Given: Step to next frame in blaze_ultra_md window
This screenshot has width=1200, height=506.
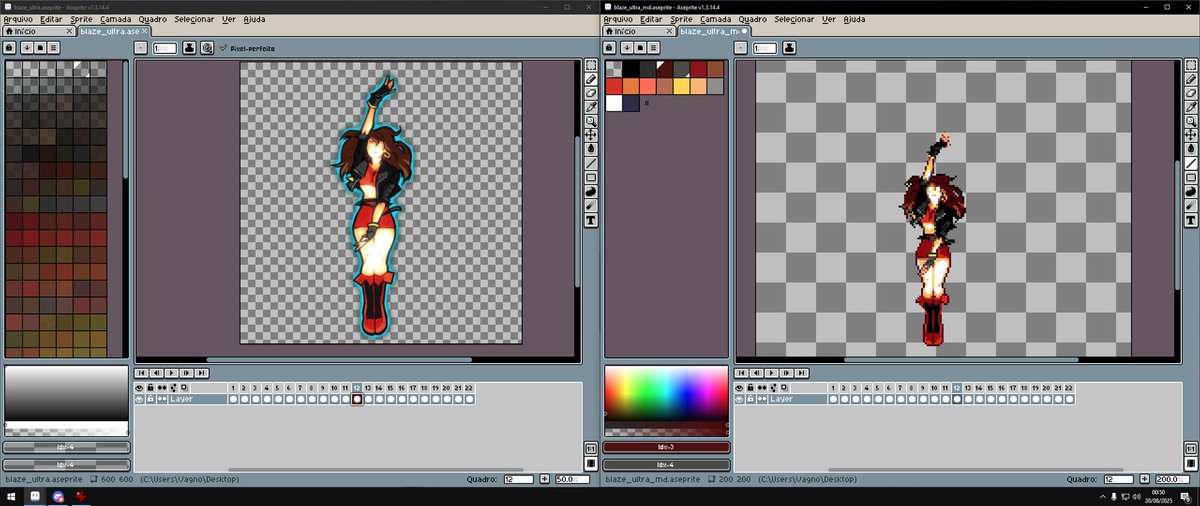Looking at the screenshot, I should [787, 373].
